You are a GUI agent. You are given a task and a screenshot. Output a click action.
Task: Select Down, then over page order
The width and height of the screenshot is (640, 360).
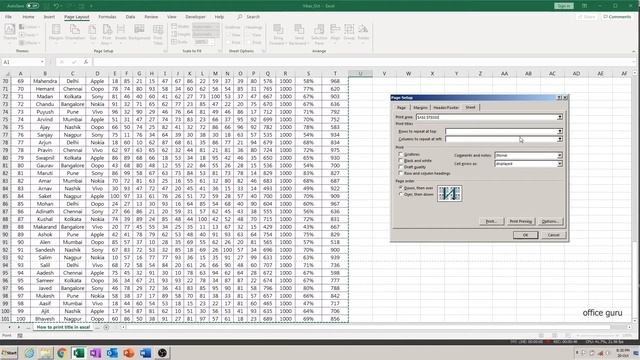[x=401, y=188]
